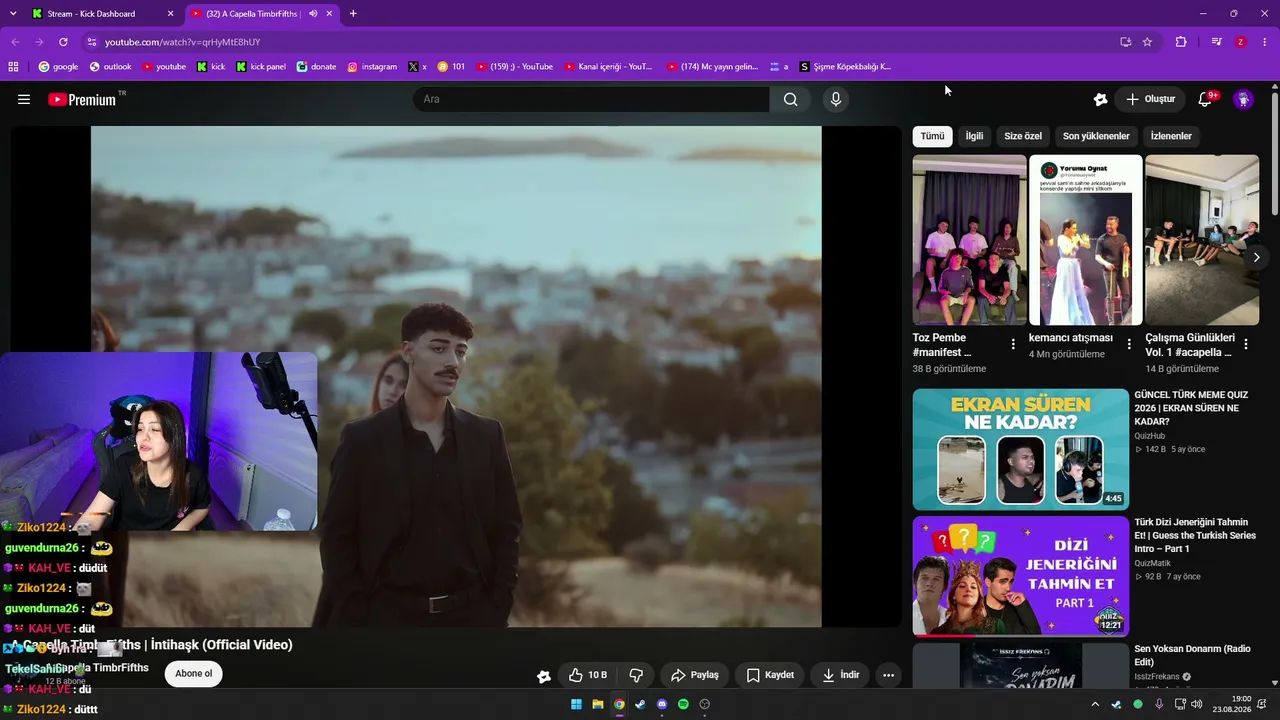Open Ekran Süren Ne Kadar quiz thumbnail

coord(1021,449)
